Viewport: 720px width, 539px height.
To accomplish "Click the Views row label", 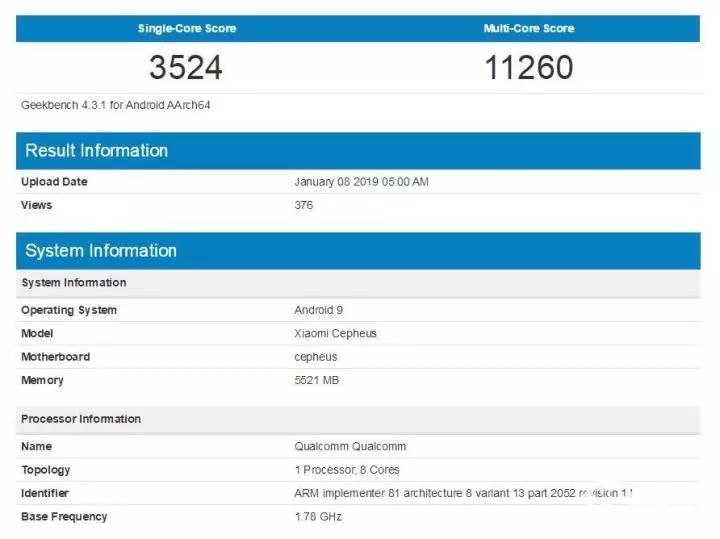I will coord(36,205).
